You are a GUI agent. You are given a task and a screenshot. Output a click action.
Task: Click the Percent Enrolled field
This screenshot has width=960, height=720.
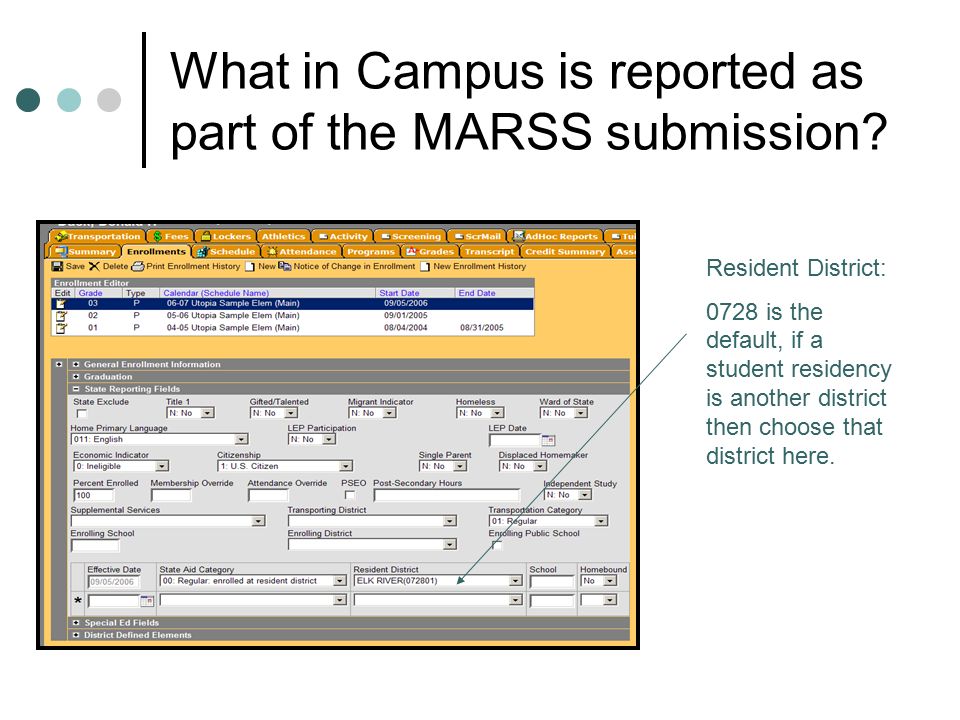point(94,495)
